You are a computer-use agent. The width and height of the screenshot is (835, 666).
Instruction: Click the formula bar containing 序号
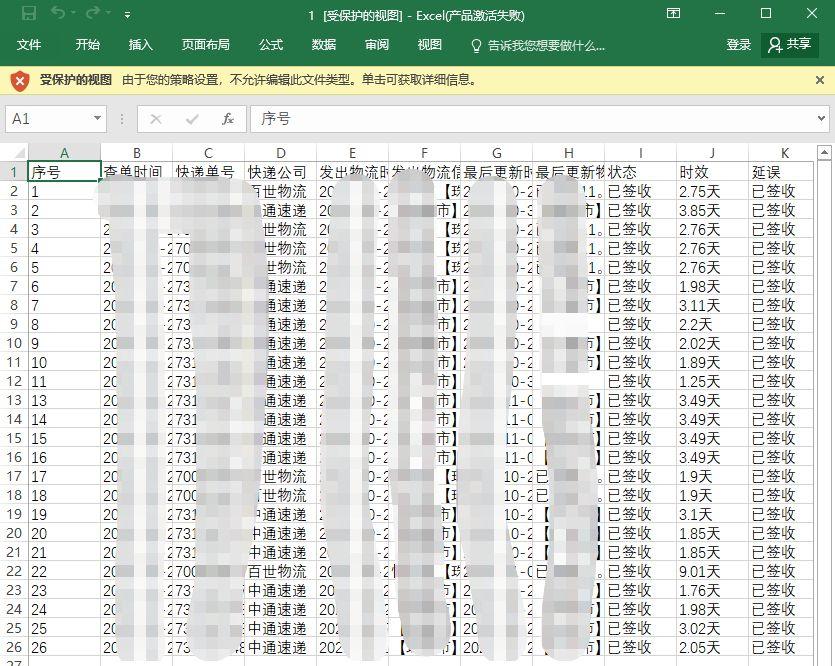click(x=533, y=119)
